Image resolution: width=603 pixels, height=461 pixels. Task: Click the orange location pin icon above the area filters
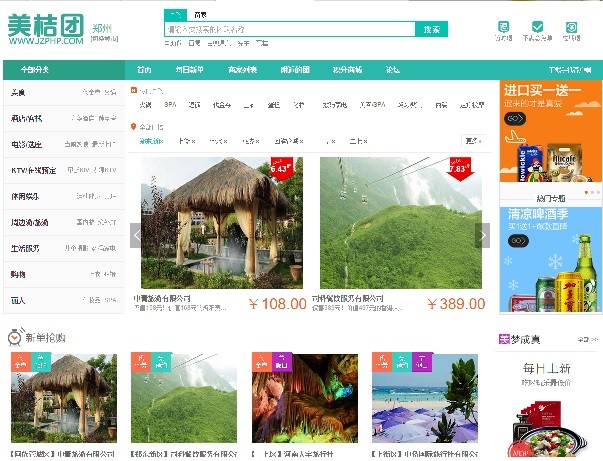point(133,126)
